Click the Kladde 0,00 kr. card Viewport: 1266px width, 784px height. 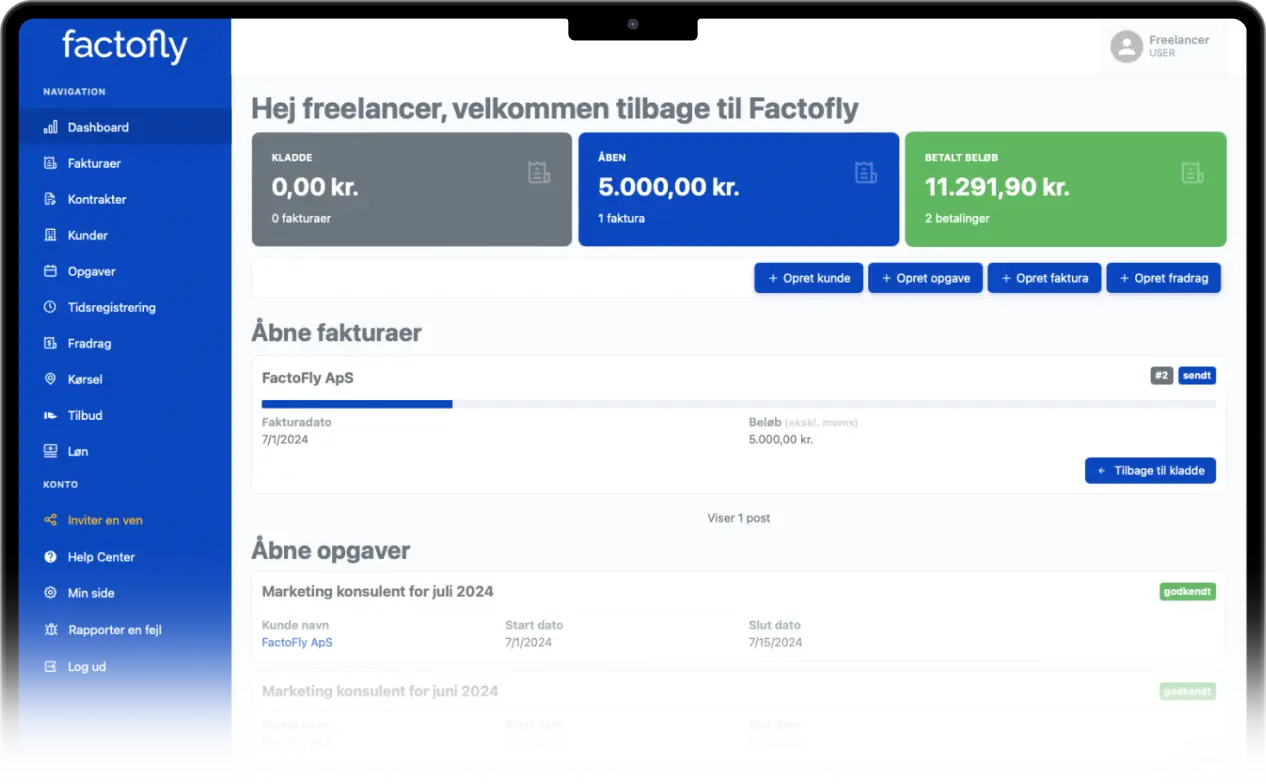411,189
